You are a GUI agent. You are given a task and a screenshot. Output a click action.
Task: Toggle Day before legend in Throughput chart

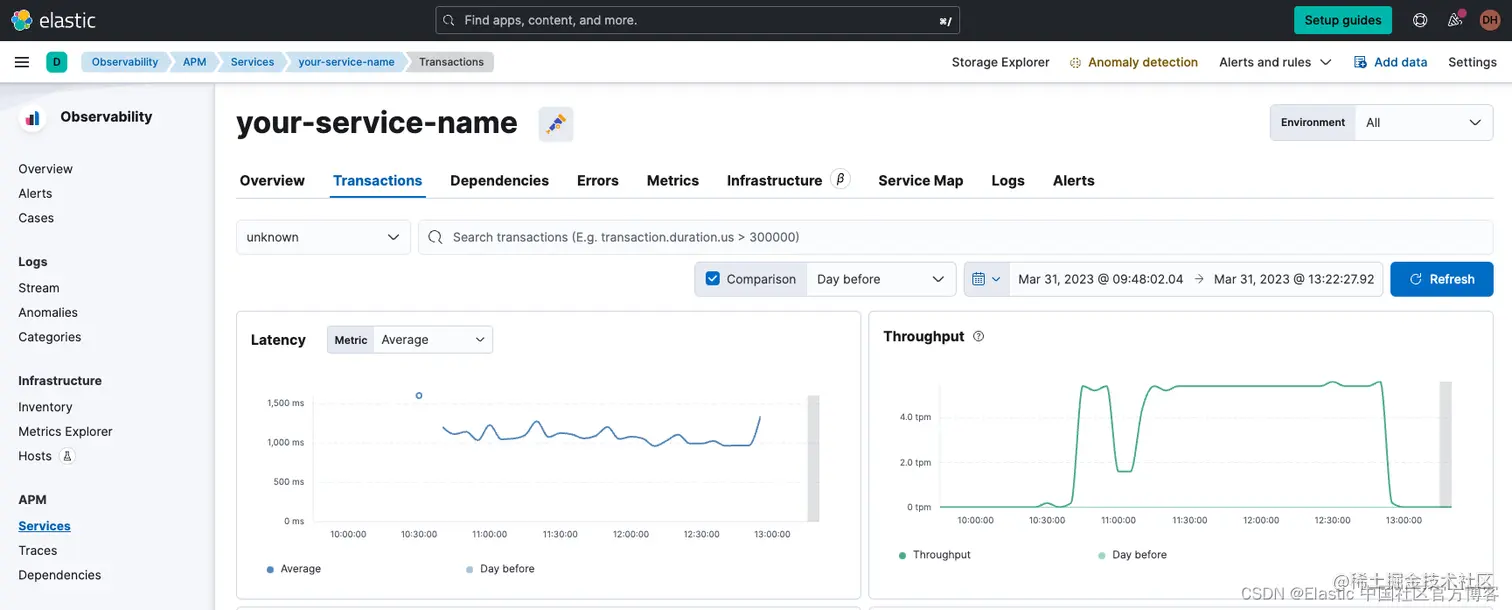point(1132,555)
